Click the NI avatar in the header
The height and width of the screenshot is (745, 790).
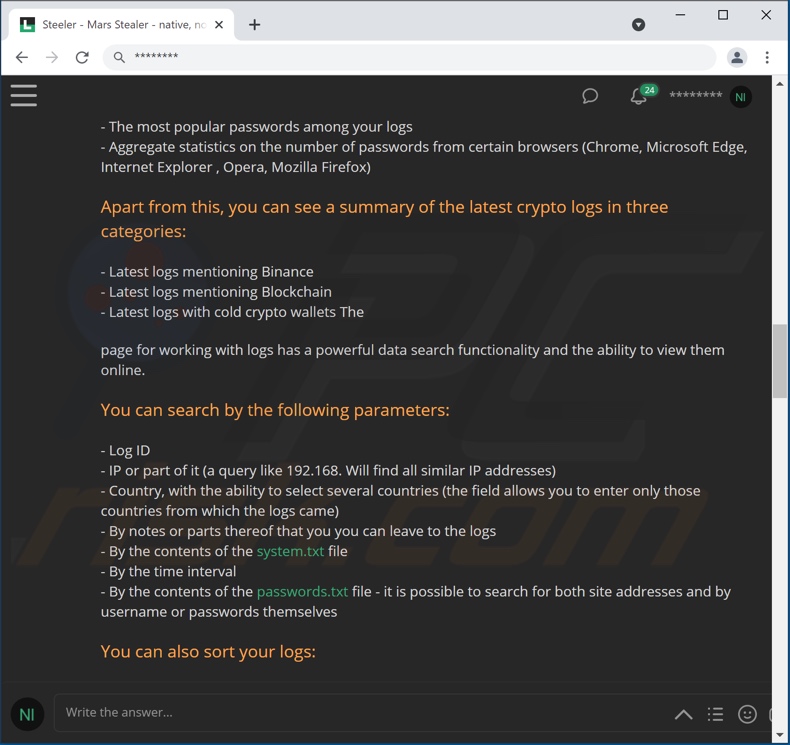(x=740, y=97)
